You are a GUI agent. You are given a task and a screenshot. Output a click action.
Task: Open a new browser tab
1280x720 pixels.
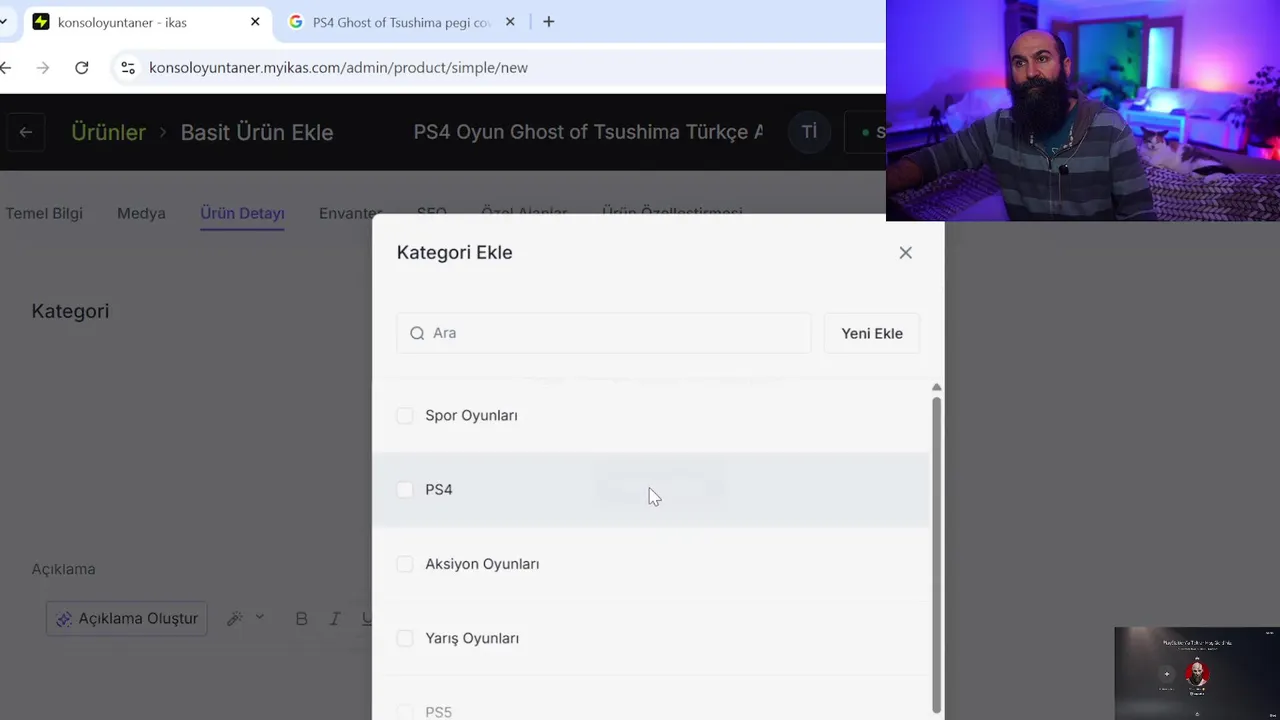tap(548, 22)
